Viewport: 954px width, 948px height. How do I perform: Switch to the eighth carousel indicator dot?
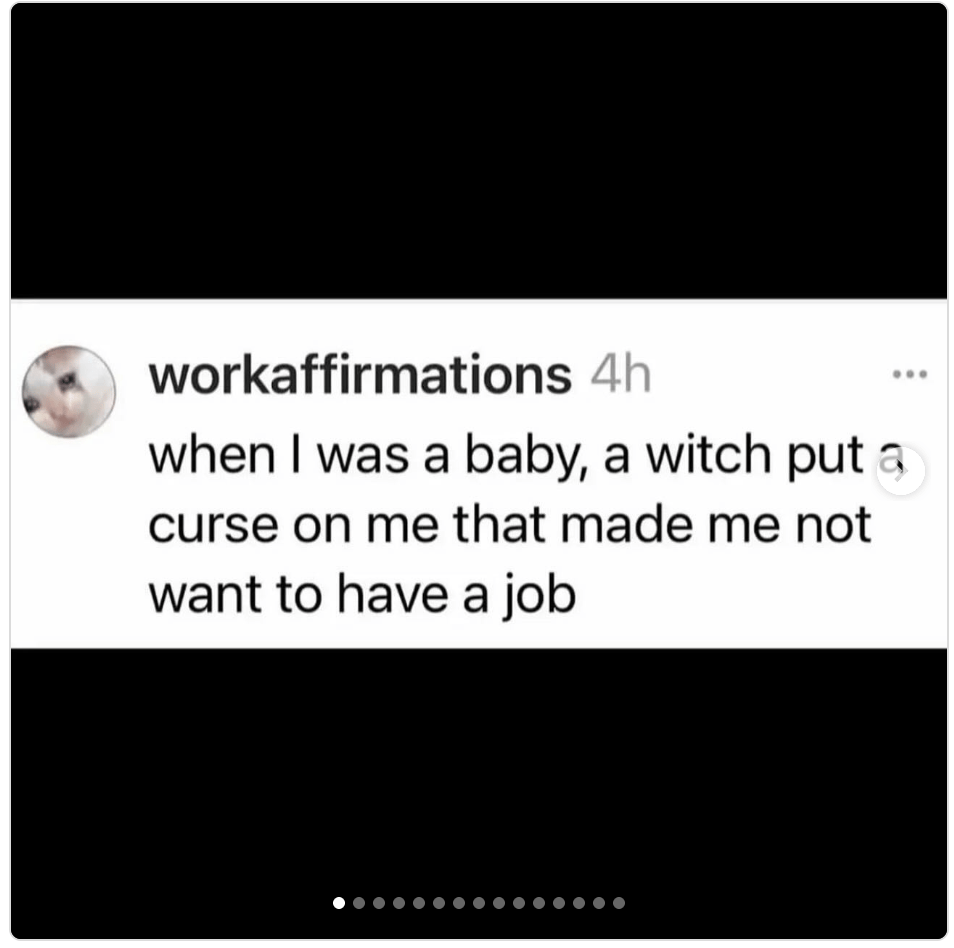[x=479, y=903]
